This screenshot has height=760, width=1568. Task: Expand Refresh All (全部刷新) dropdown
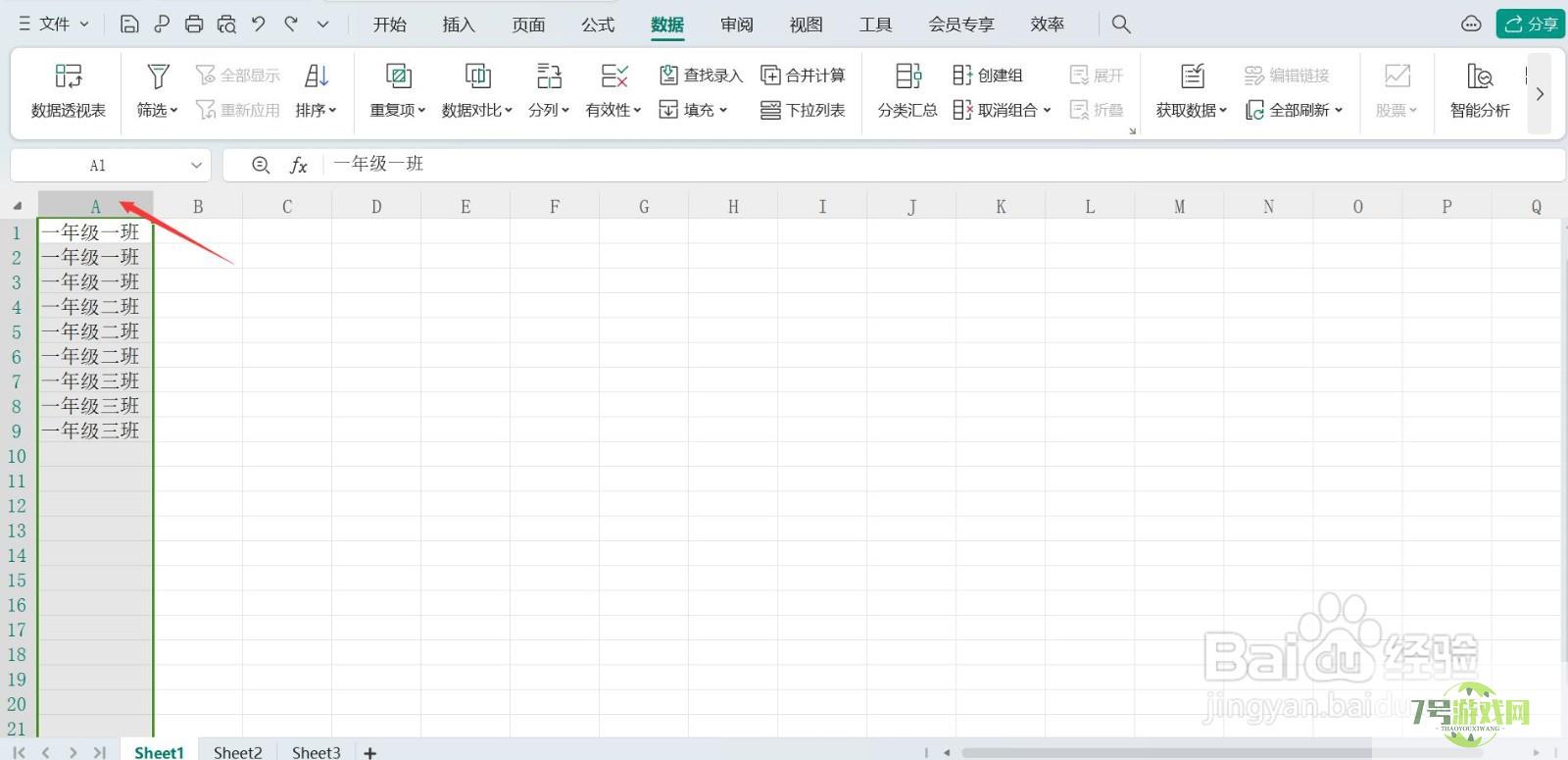click(x=1339, y=110)
